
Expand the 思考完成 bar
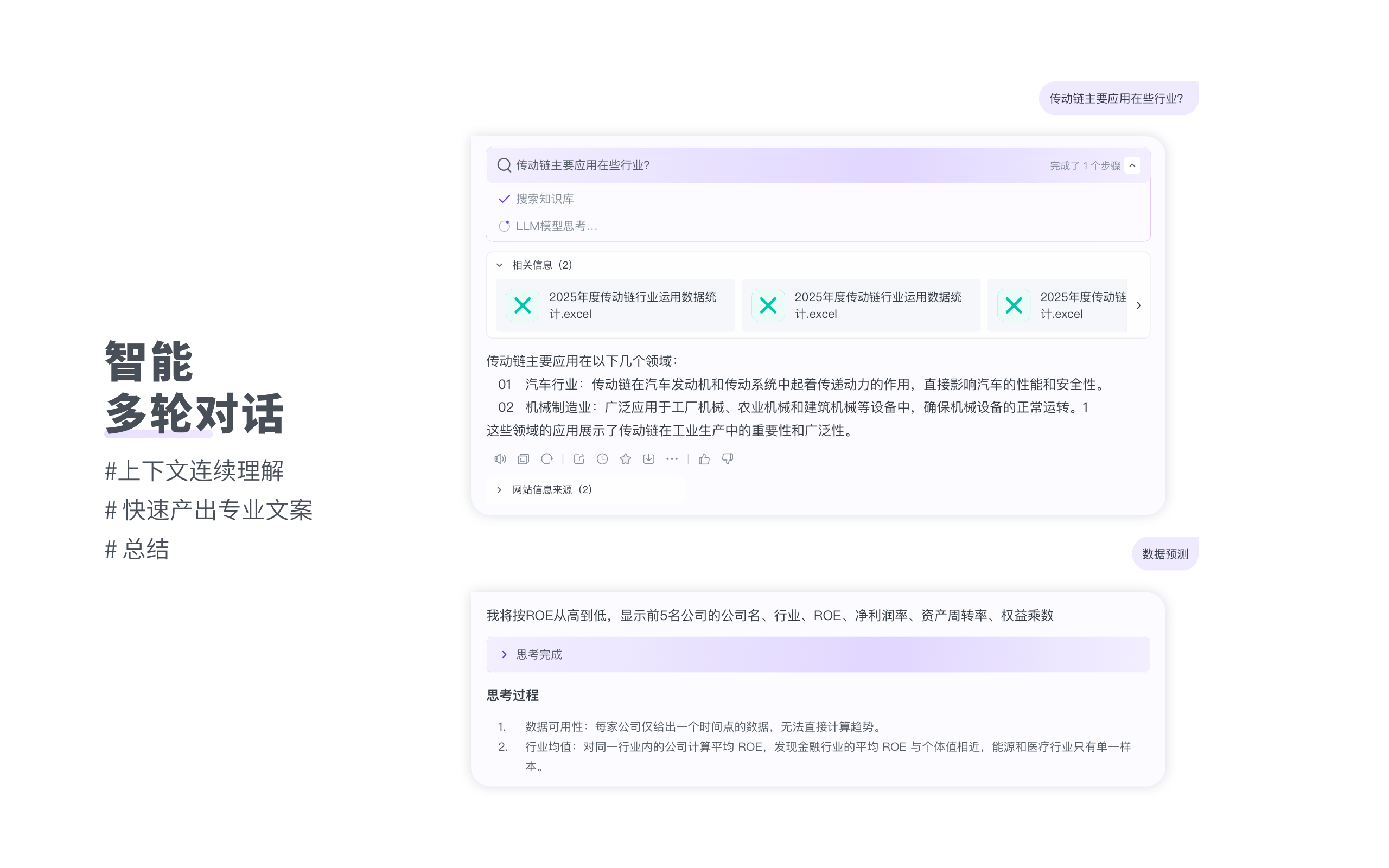click(x=504, y=654)
